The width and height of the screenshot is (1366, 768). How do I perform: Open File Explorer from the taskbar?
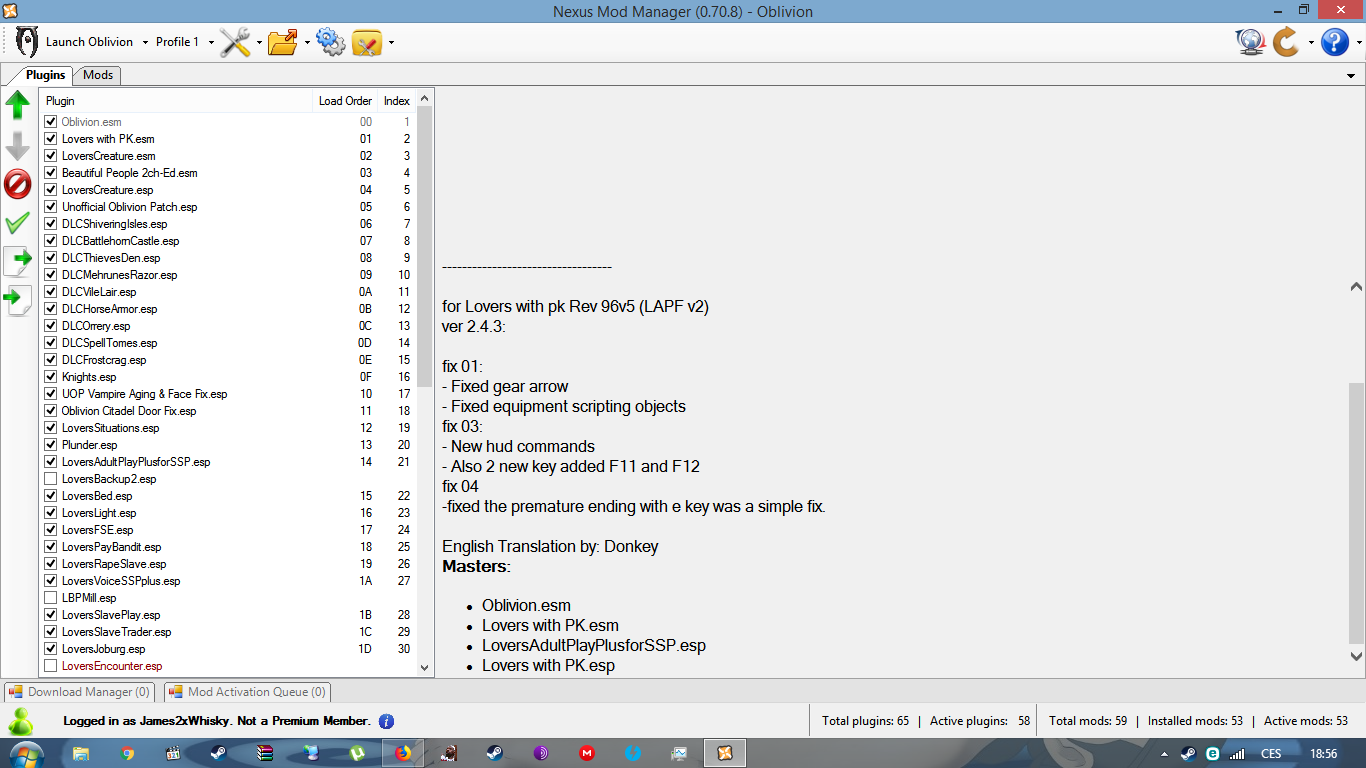click(x=81, y=753)
